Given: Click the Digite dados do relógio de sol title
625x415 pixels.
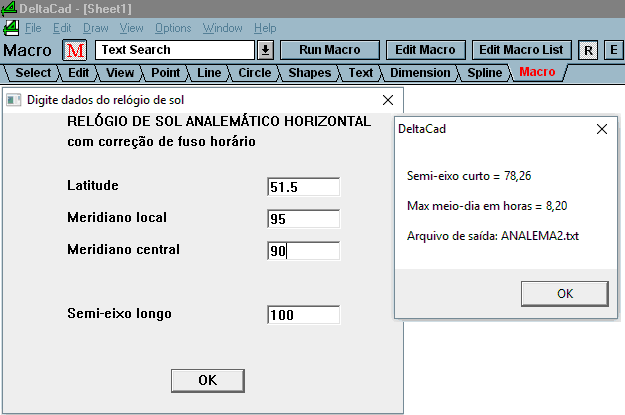Looking at the screenshot, I should click(105, 100).
